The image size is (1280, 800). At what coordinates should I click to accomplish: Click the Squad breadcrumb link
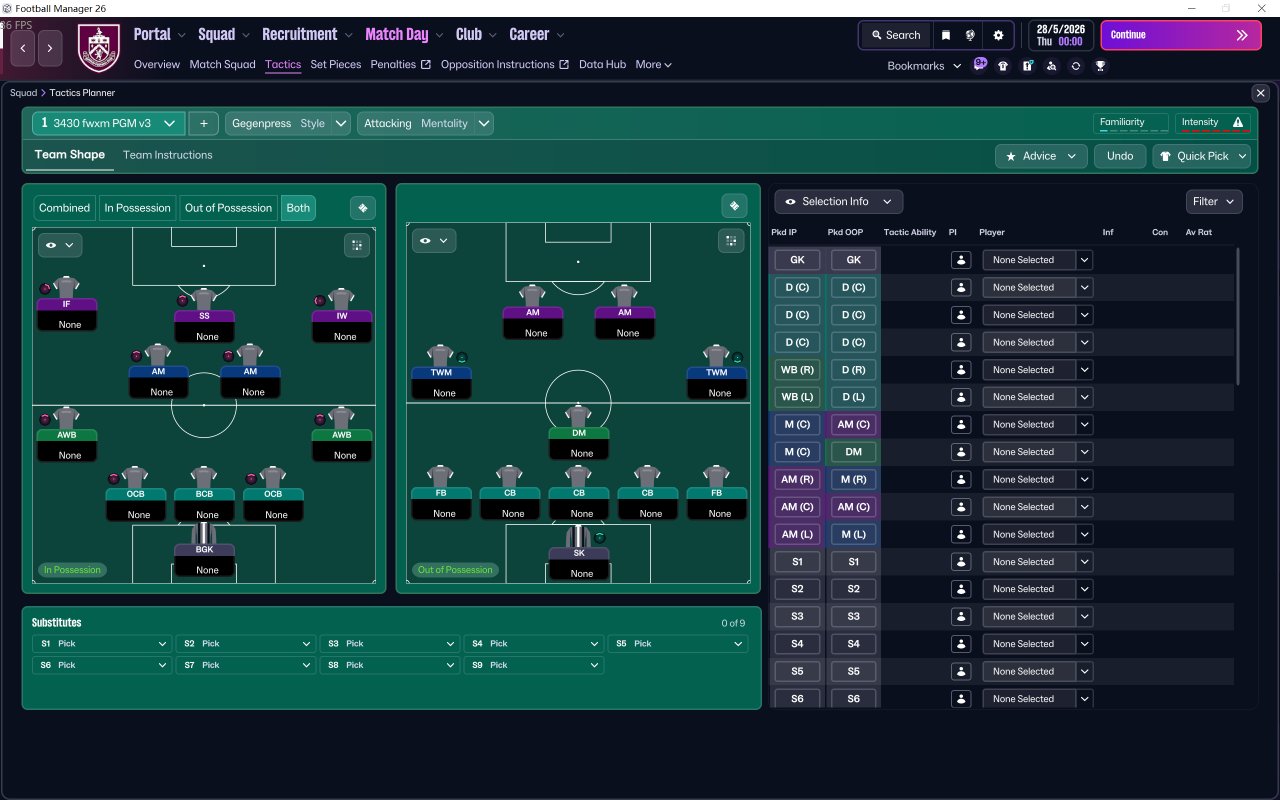(x=23, y=93)
